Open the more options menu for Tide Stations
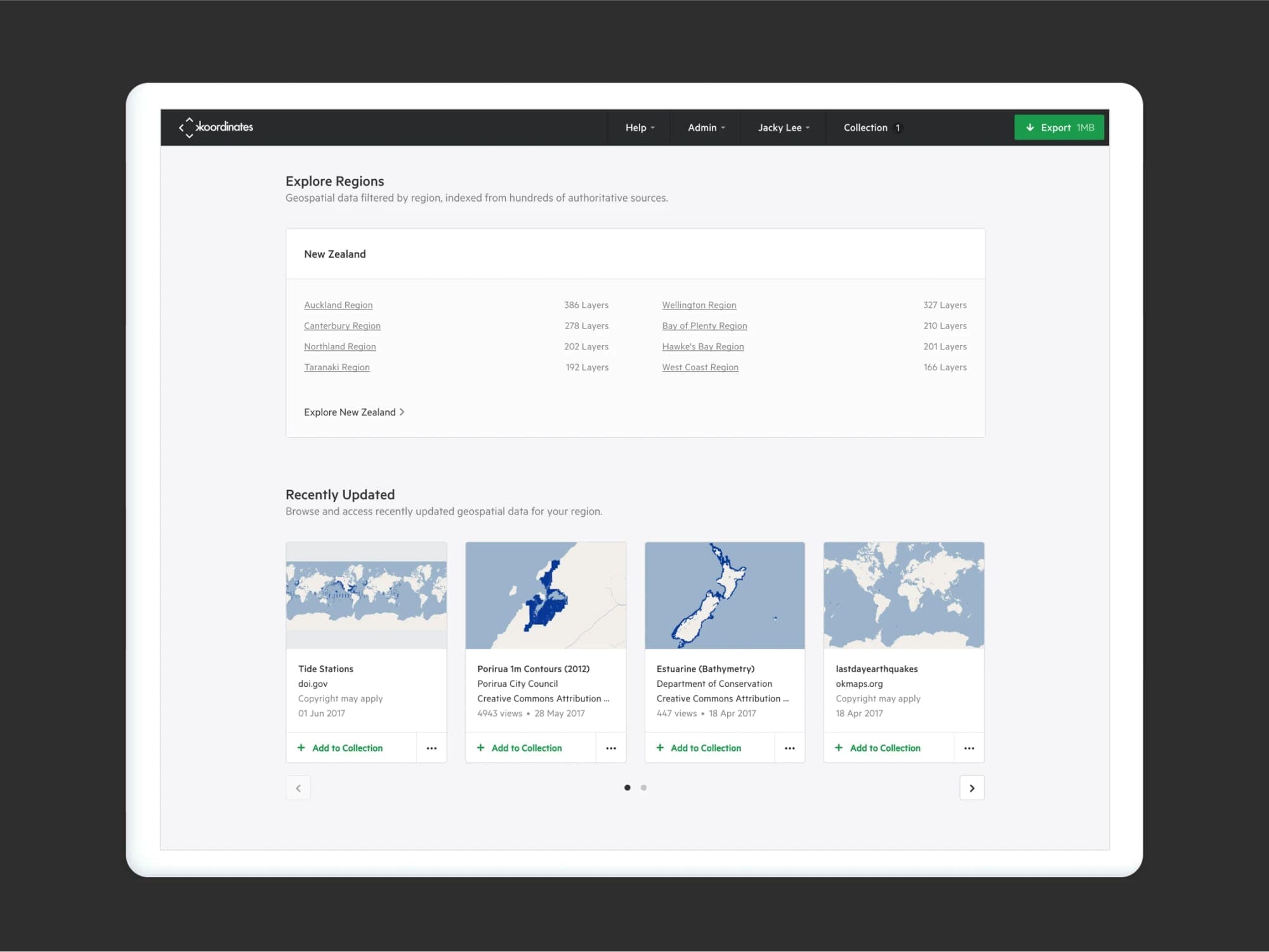This screenshot has height=952, width=1269. 431,748
